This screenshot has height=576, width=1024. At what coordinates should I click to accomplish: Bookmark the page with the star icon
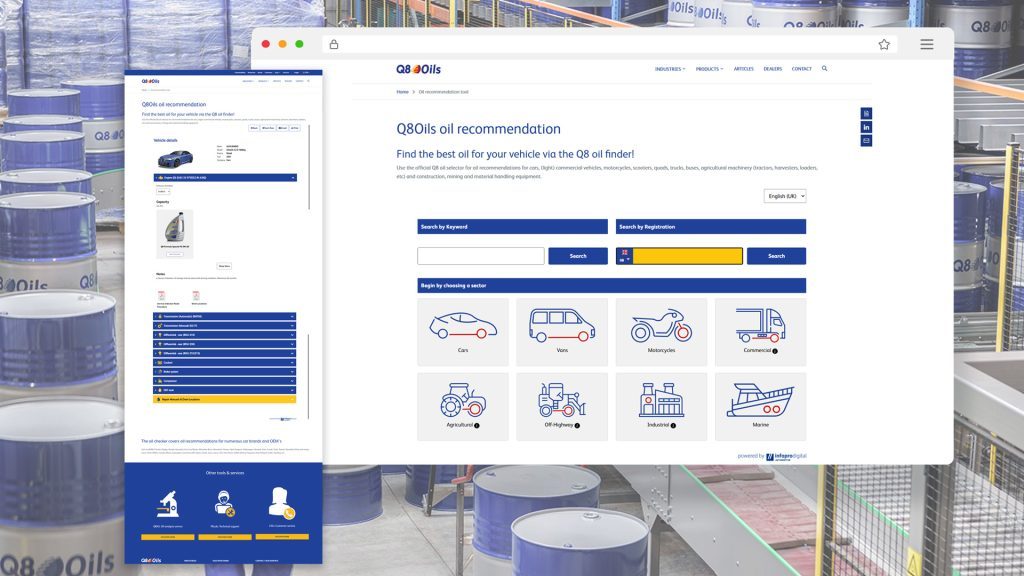point(884,44)
